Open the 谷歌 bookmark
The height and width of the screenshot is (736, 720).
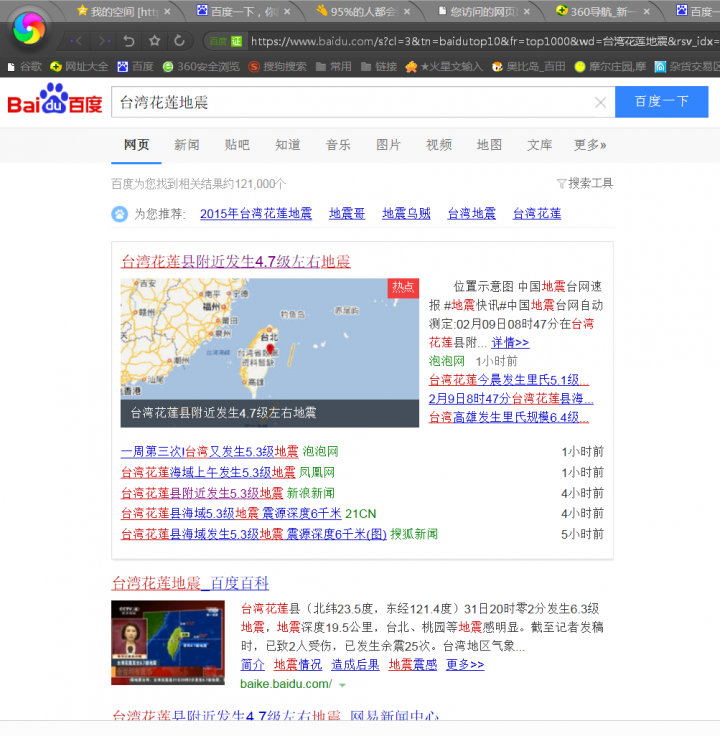point(25,67)
